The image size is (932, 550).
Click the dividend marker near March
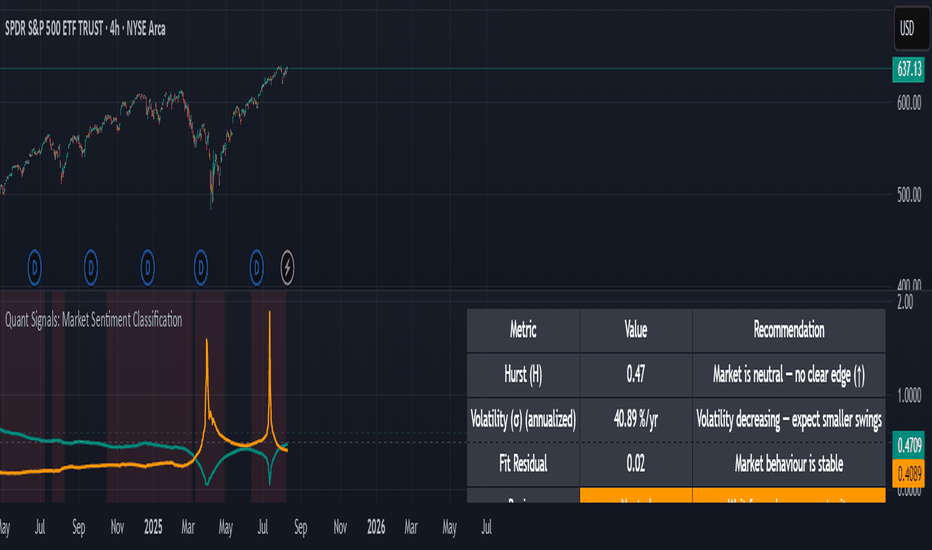point(201,268)
